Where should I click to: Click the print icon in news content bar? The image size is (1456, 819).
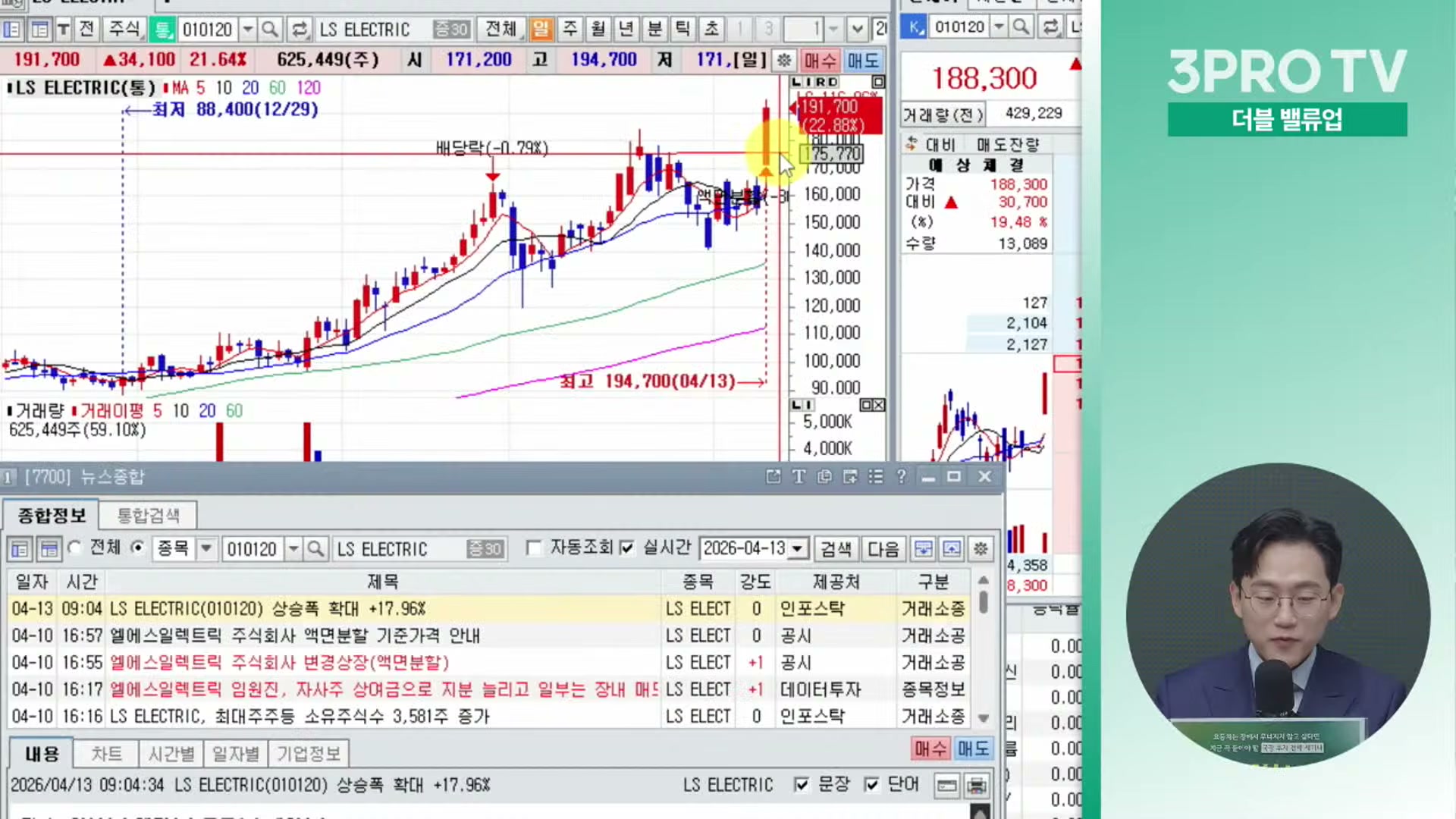(977, 785)
